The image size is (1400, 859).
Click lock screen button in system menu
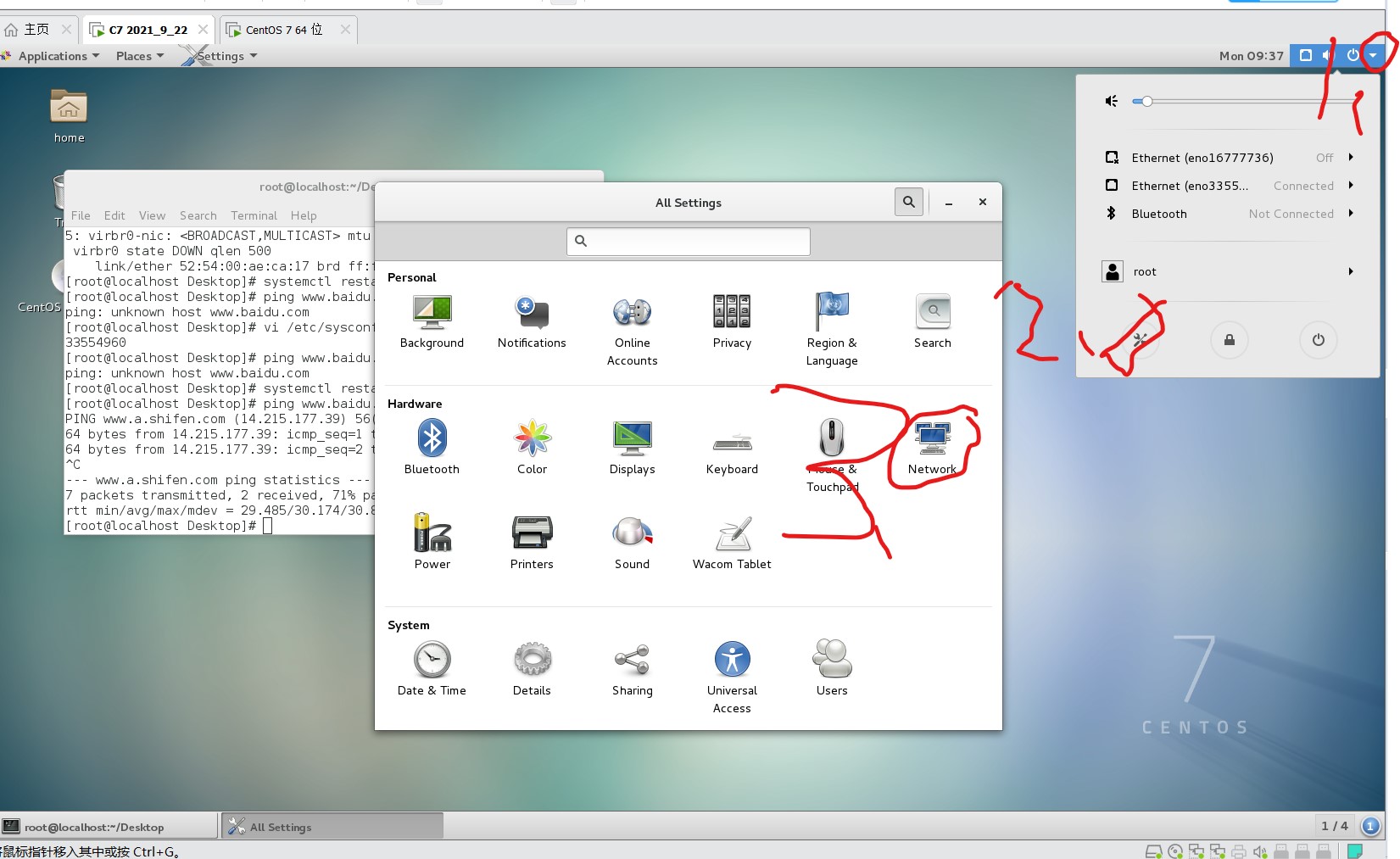(1229, 340)
